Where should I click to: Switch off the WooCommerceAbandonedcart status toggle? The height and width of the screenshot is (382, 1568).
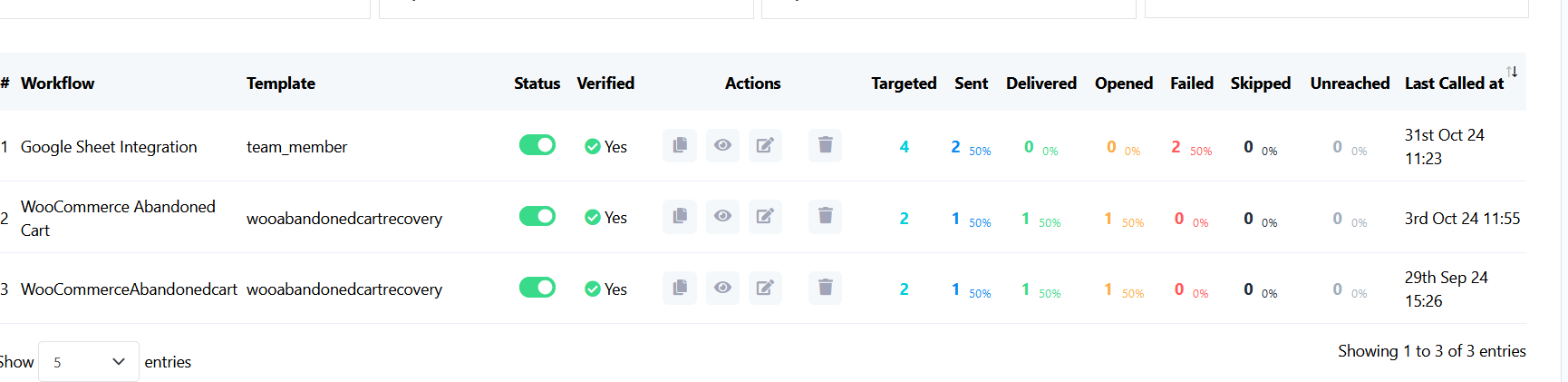click(x=537, y=288)
